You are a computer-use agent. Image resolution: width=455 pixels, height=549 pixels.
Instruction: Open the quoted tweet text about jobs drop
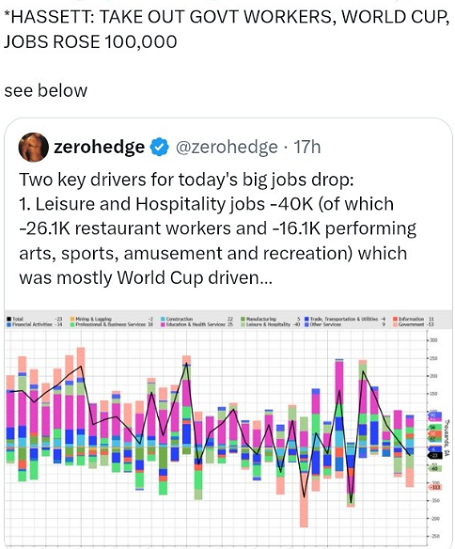(x=217, y=229)
